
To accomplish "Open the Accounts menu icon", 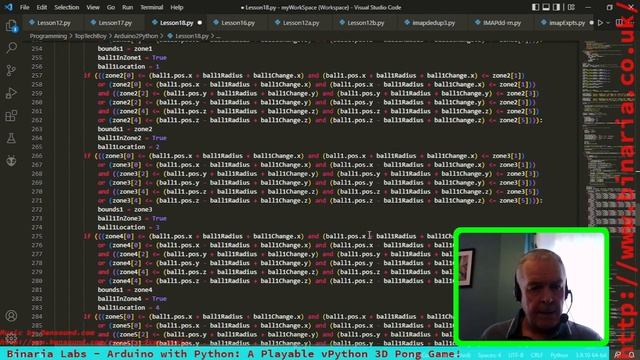I will 11,316.
